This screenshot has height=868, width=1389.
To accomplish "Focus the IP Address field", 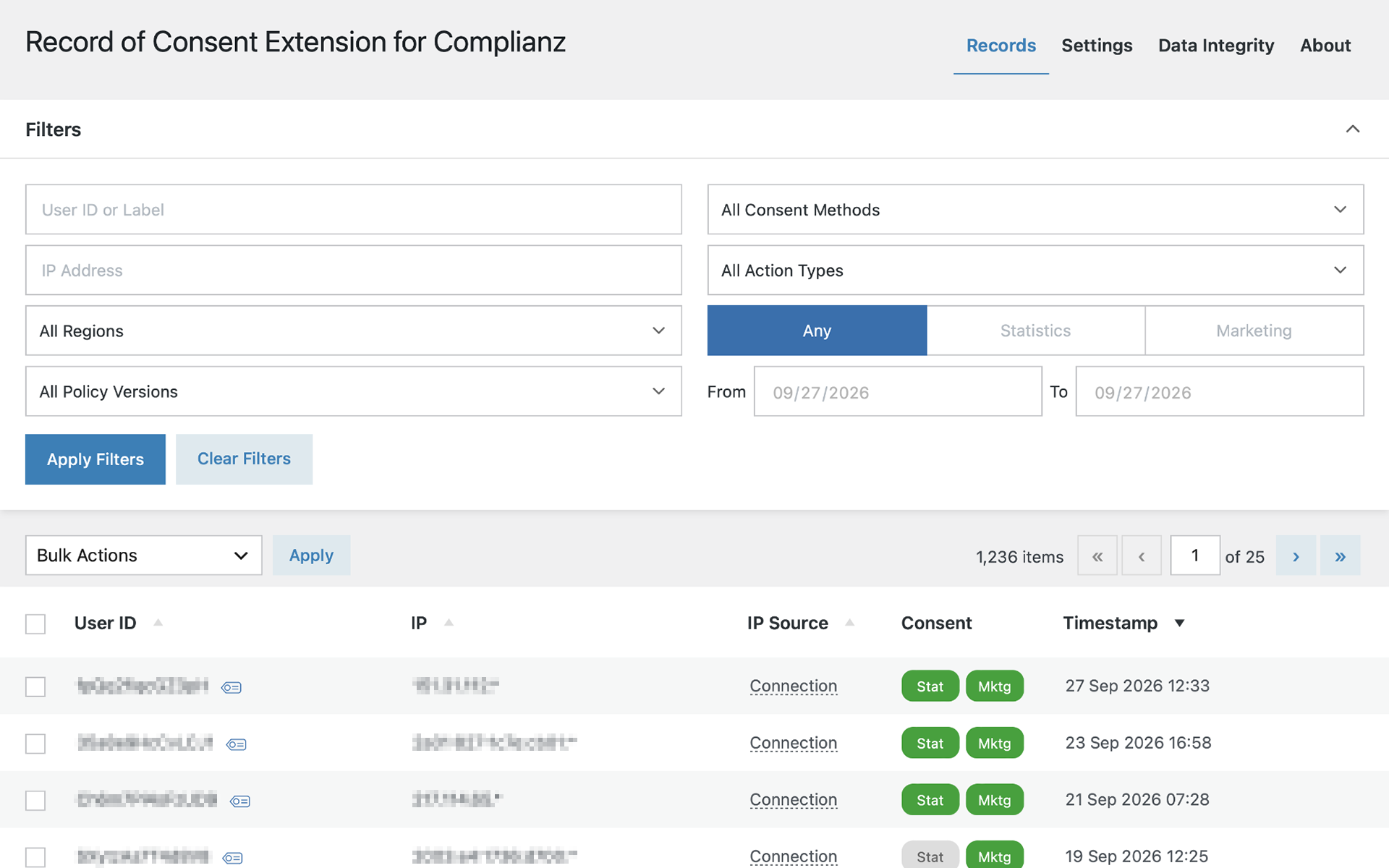I will (x=353, y=270).
